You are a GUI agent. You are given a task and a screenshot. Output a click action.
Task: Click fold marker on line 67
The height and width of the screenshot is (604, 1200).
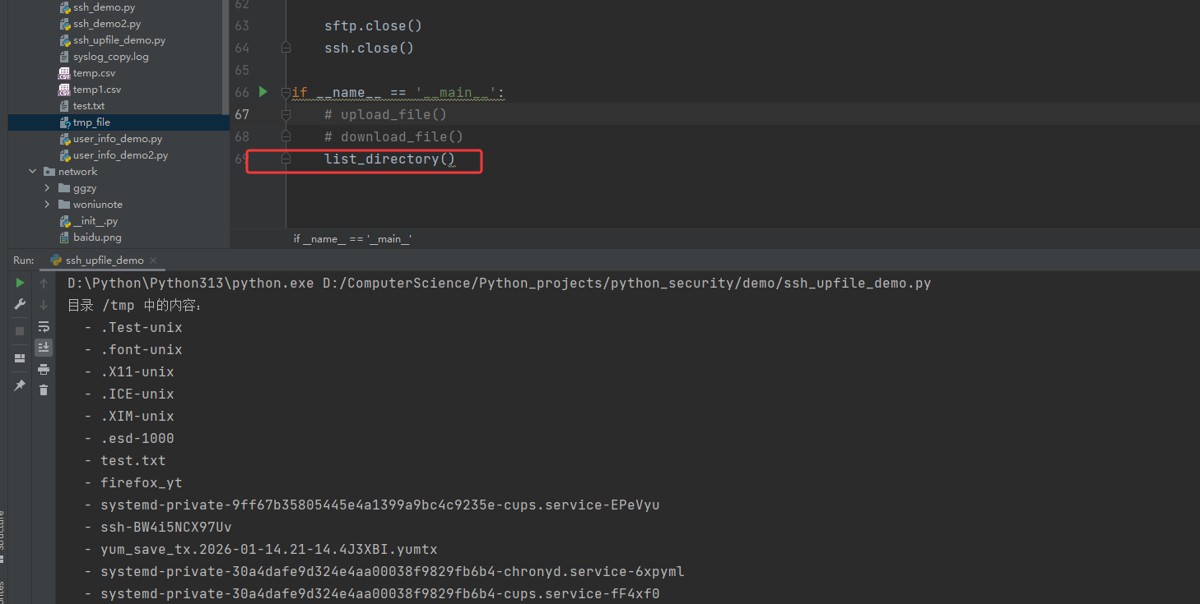pos(286,114)
